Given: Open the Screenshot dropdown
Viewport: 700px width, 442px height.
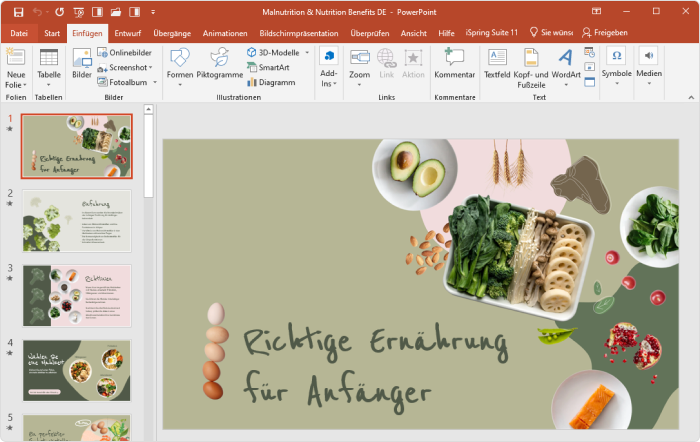Looking at the screenshot, I should tap(125, 67).
